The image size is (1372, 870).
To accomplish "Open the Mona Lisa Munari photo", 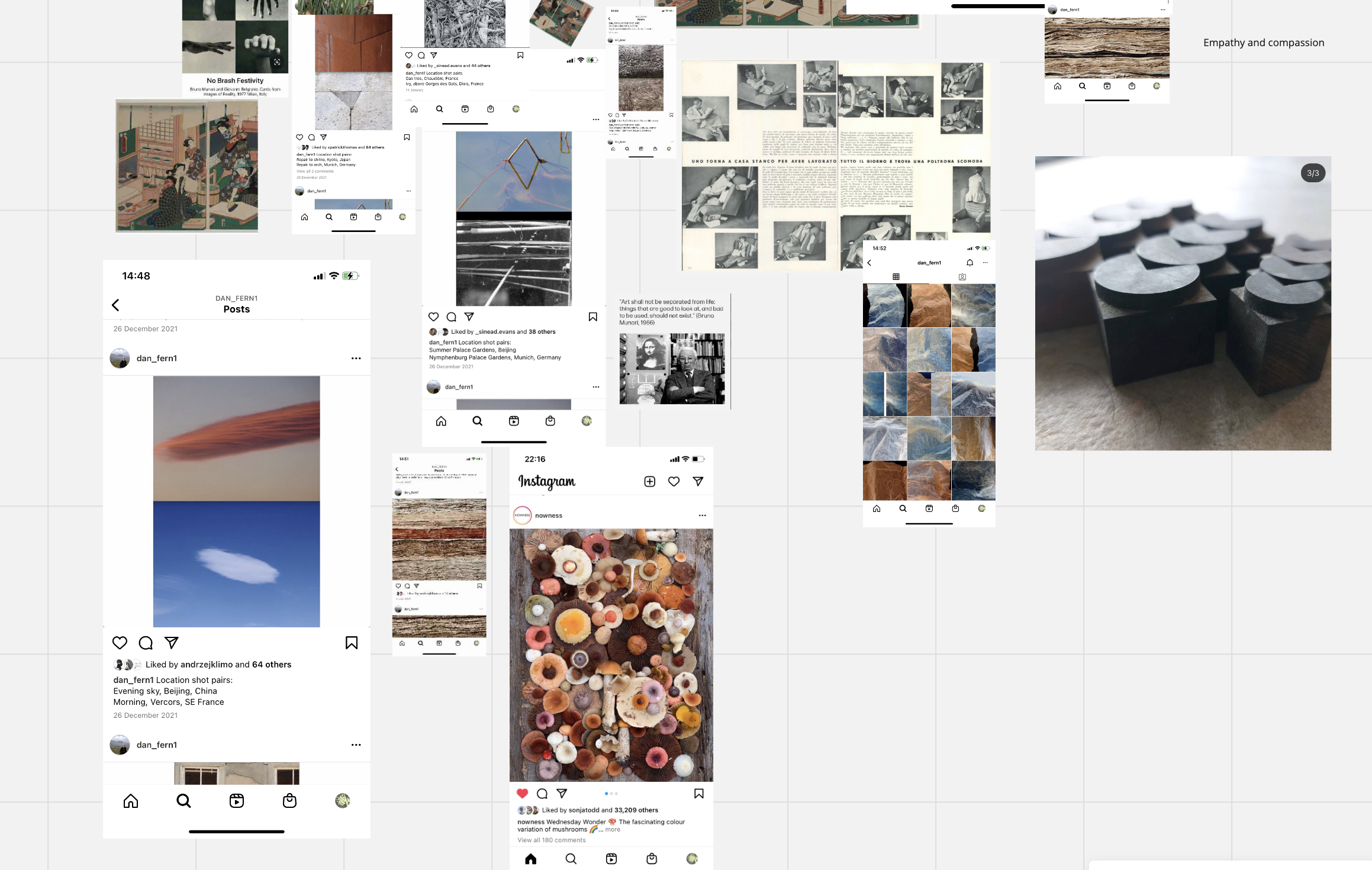I will coord(672,369).
